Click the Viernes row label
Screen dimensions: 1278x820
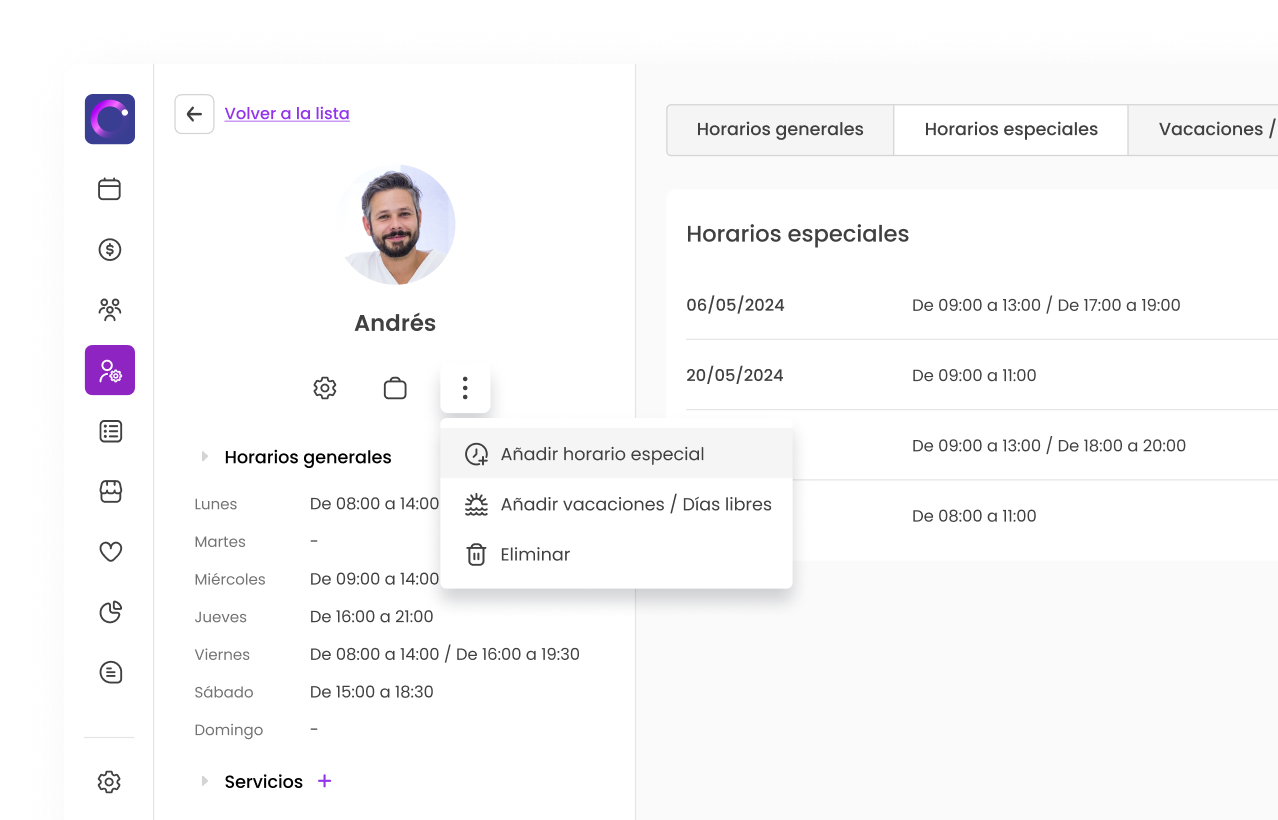pyautogui.click(x=222, y=654)
